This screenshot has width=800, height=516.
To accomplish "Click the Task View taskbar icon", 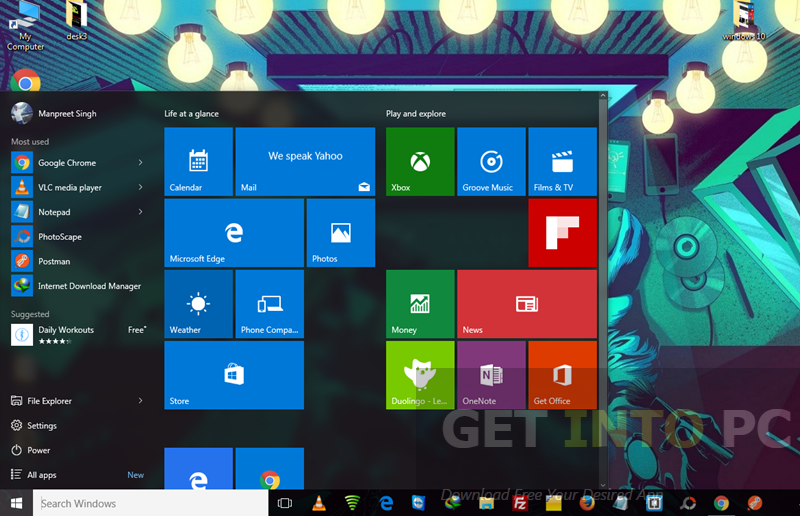I will coord(285,503).
